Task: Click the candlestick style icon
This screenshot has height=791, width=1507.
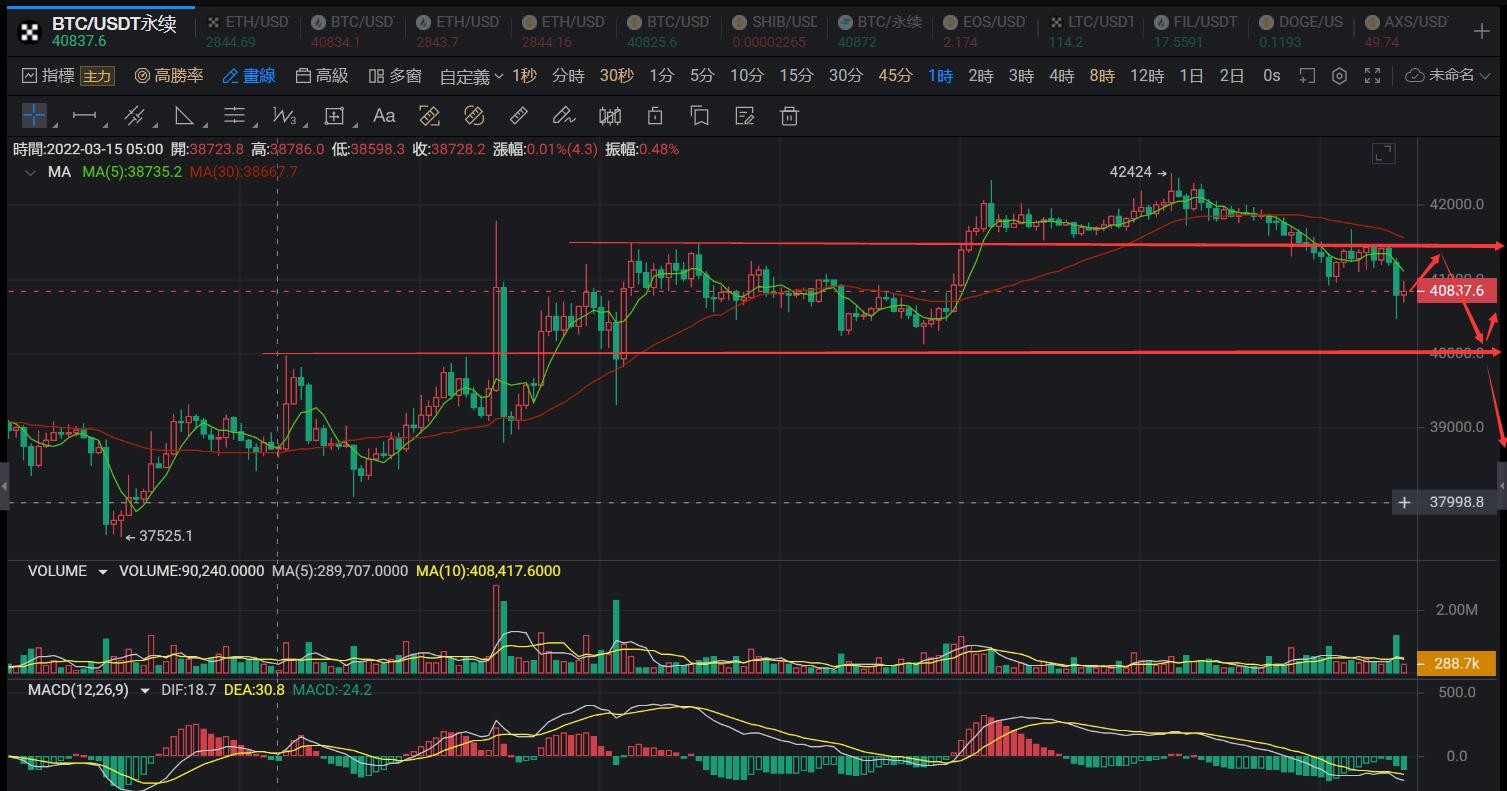Action: pos(610,116)
